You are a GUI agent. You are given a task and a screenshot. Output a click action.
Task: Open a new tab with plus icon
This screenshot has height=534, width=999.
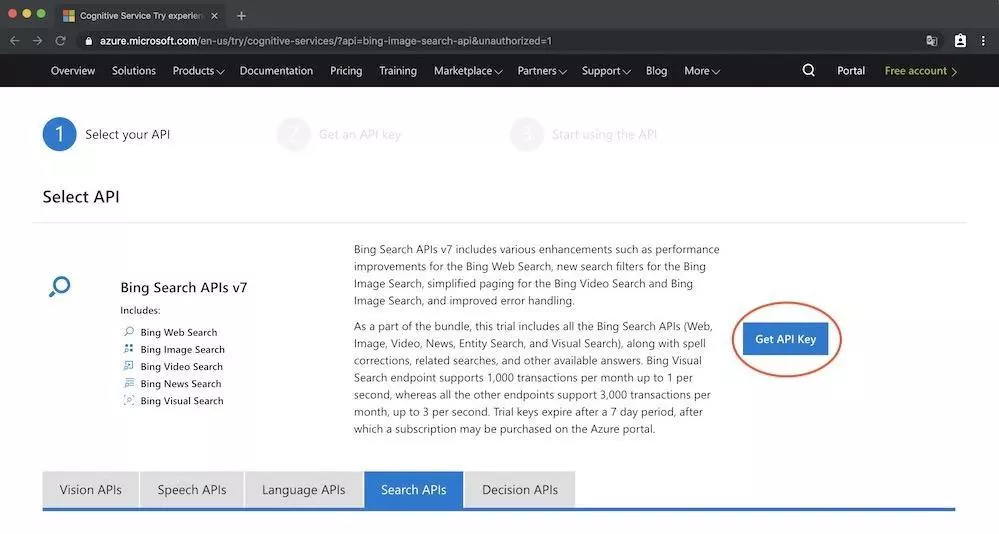241,16
